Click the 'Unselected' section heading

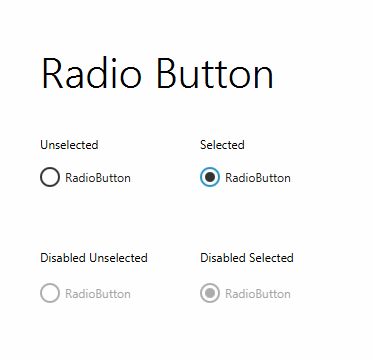pos(69,145)
